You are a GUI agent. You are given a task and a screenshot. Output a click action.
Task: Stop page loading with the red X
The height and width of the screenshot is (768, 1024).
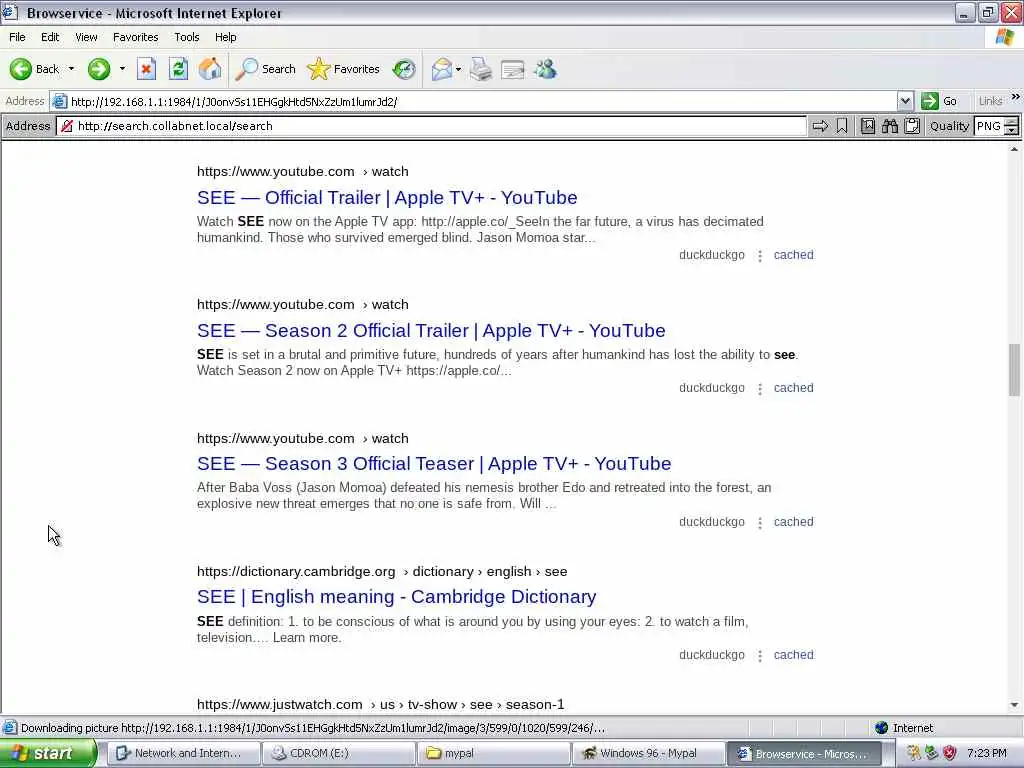pyautogui.click(x=146, y=69)
